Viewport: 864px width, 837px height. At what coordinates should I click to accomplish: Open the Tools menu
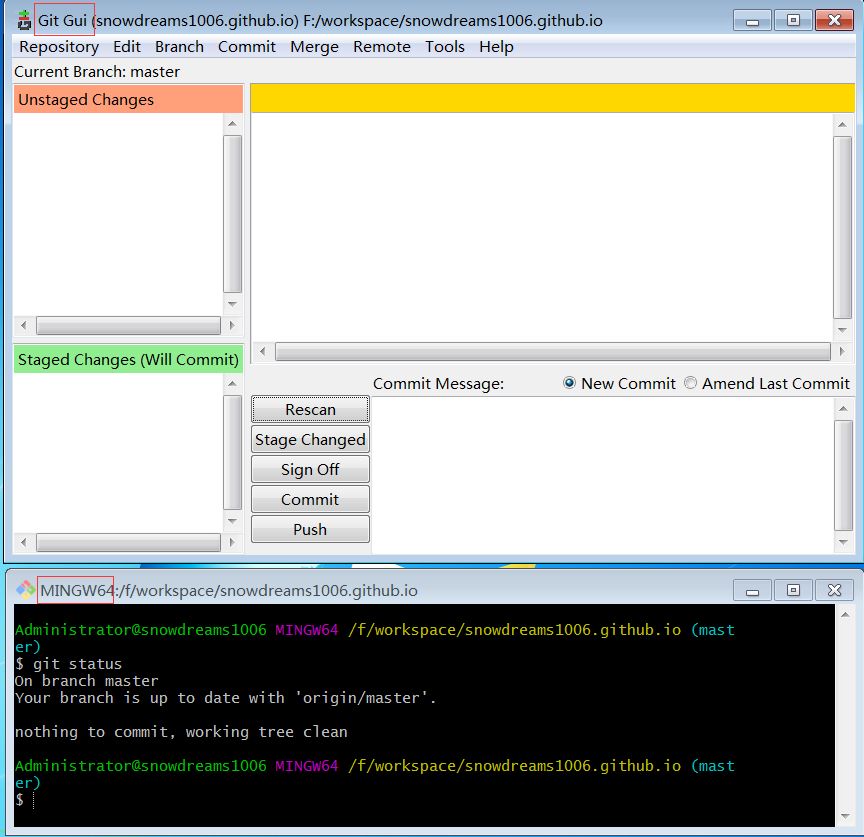[x=444, y=47]
